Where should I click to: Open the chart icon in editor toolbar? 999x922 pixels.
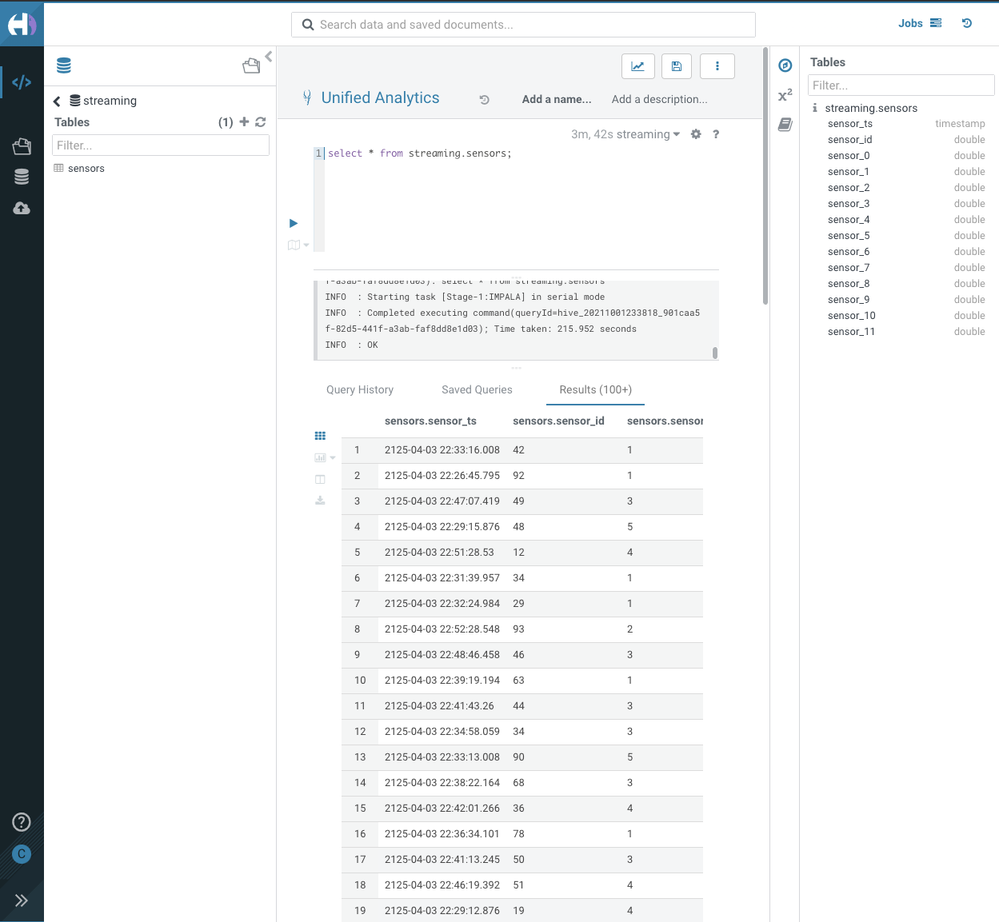pos(638,66)
